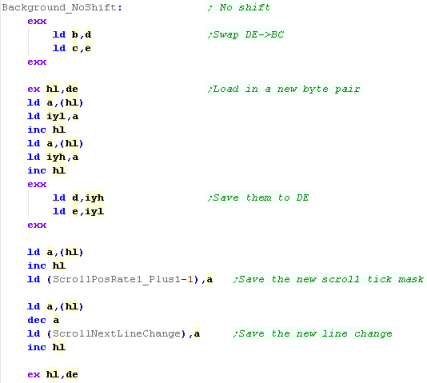427x383 pixels.
Task: Click the ld iyl,a line
Action: pyautogui.click(x=53, y=116)
